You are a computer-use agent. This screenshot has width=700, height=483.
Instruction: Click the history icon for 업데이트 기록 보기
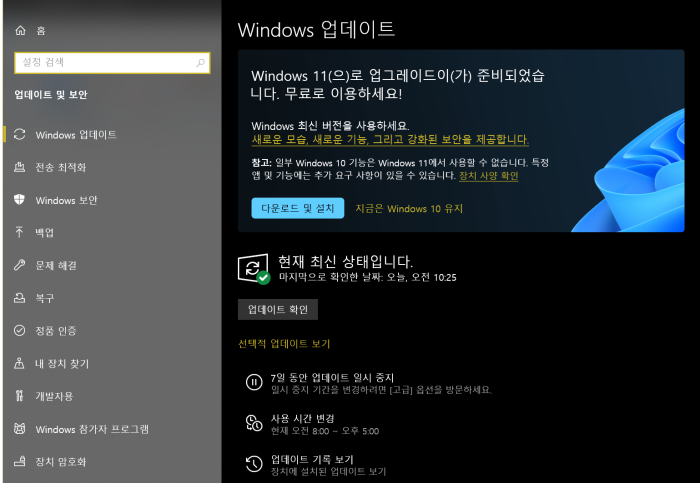[x=254, y=464]
